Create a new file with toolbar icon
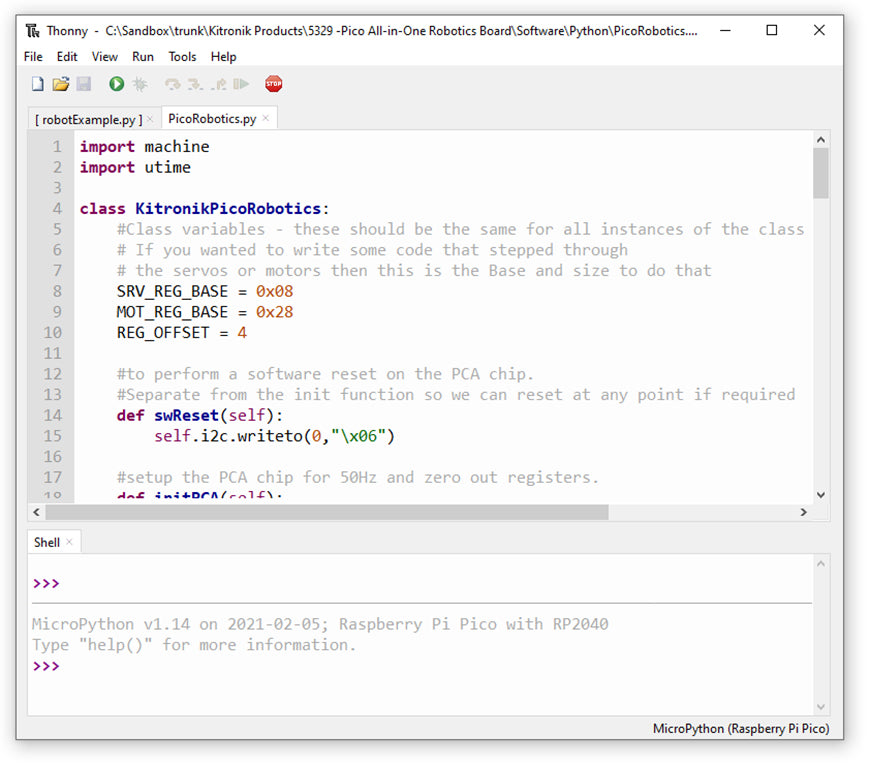Image resolution: width=870 pixels, height=766 pixels. click(x=37, y=85)
